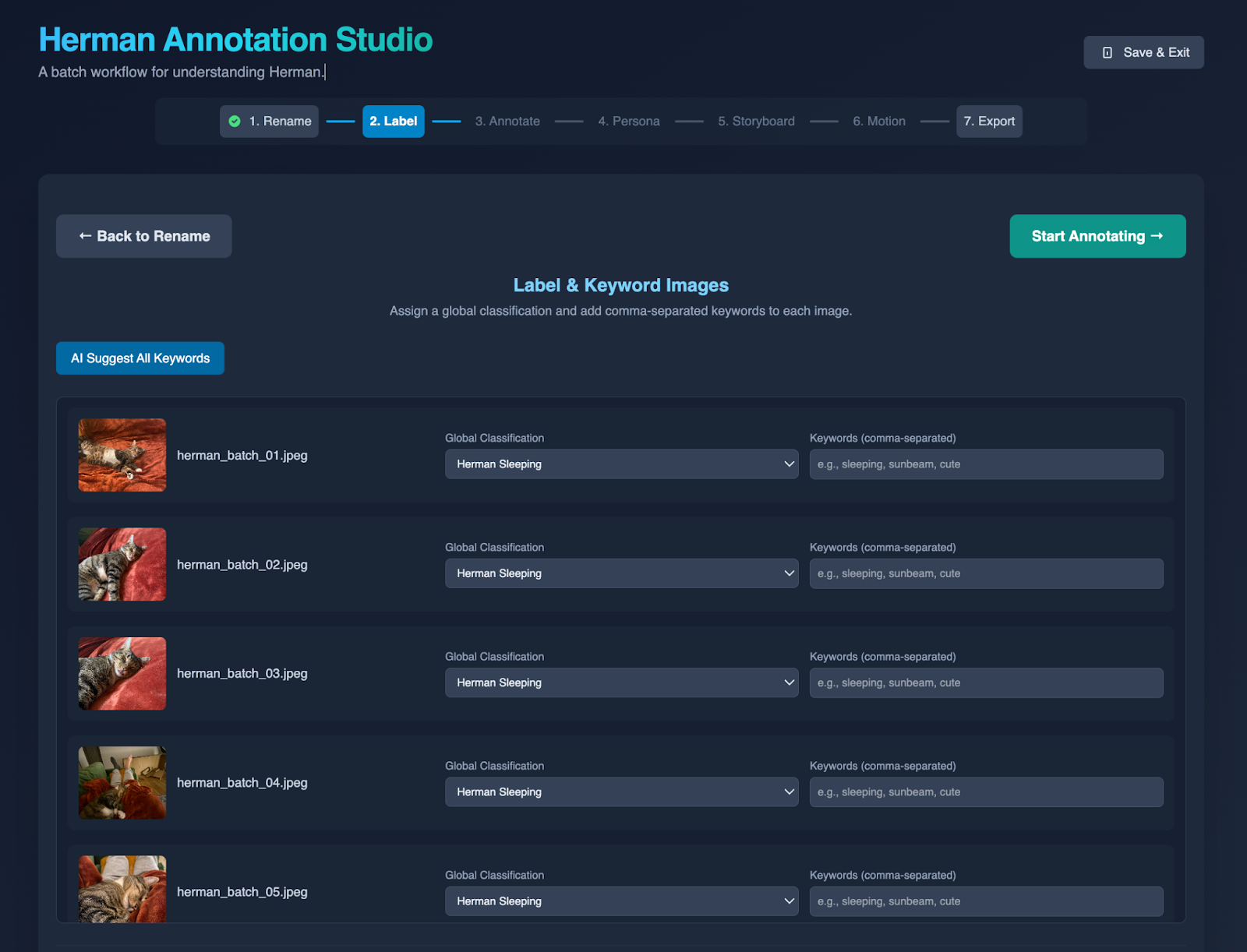
Task: Click AI Suggest All Keywords
Action: 140,358
